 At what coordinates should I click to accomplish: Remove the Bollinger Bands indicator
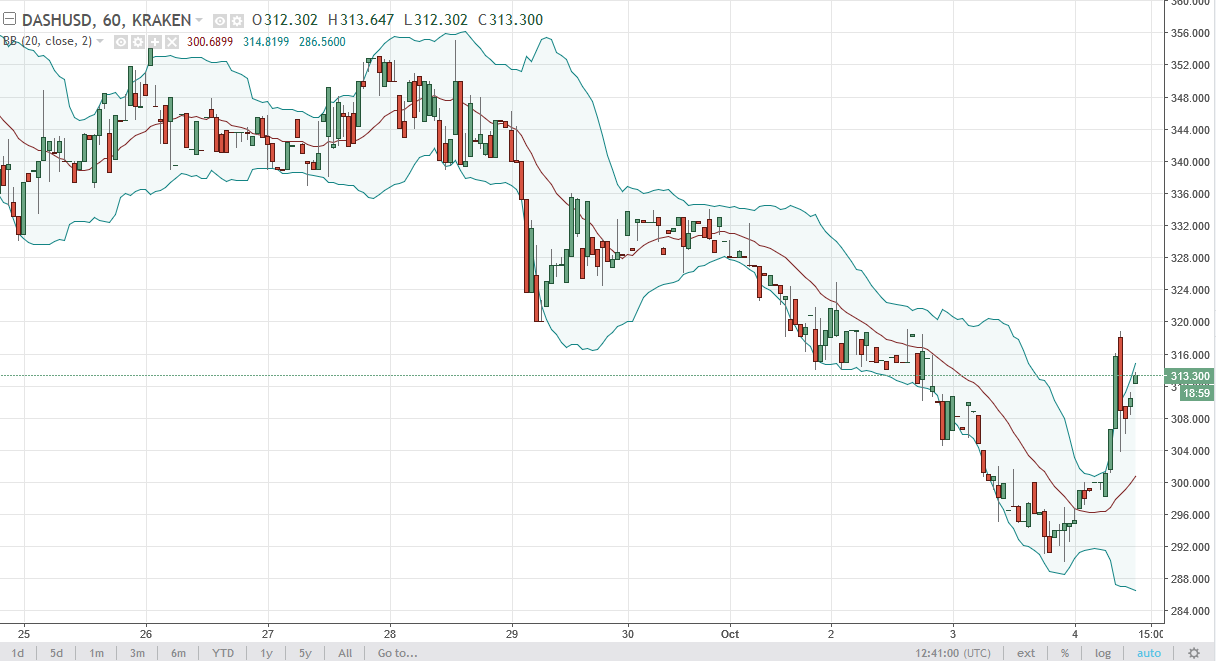click(171, 41)
